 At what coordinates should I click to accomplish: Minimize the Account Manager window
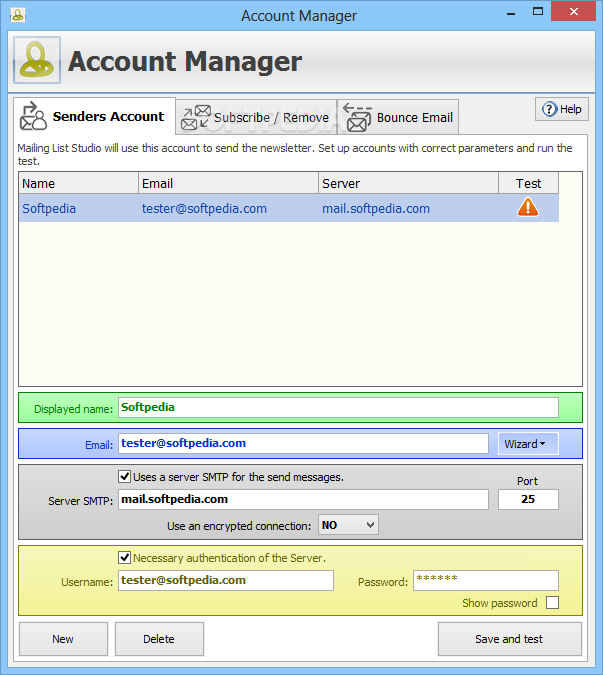pos(511,12)
